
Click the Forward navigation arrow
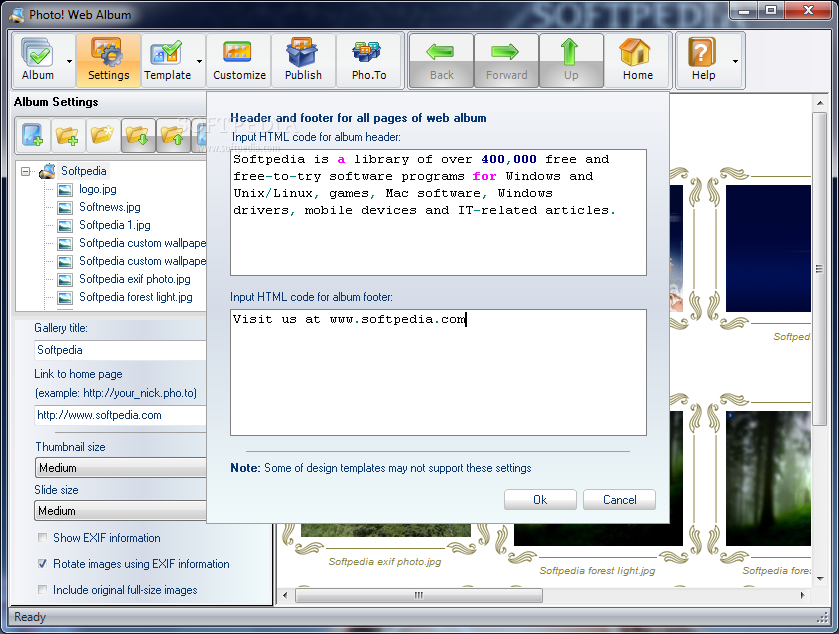pyautogui.click(x=506, y=60)
